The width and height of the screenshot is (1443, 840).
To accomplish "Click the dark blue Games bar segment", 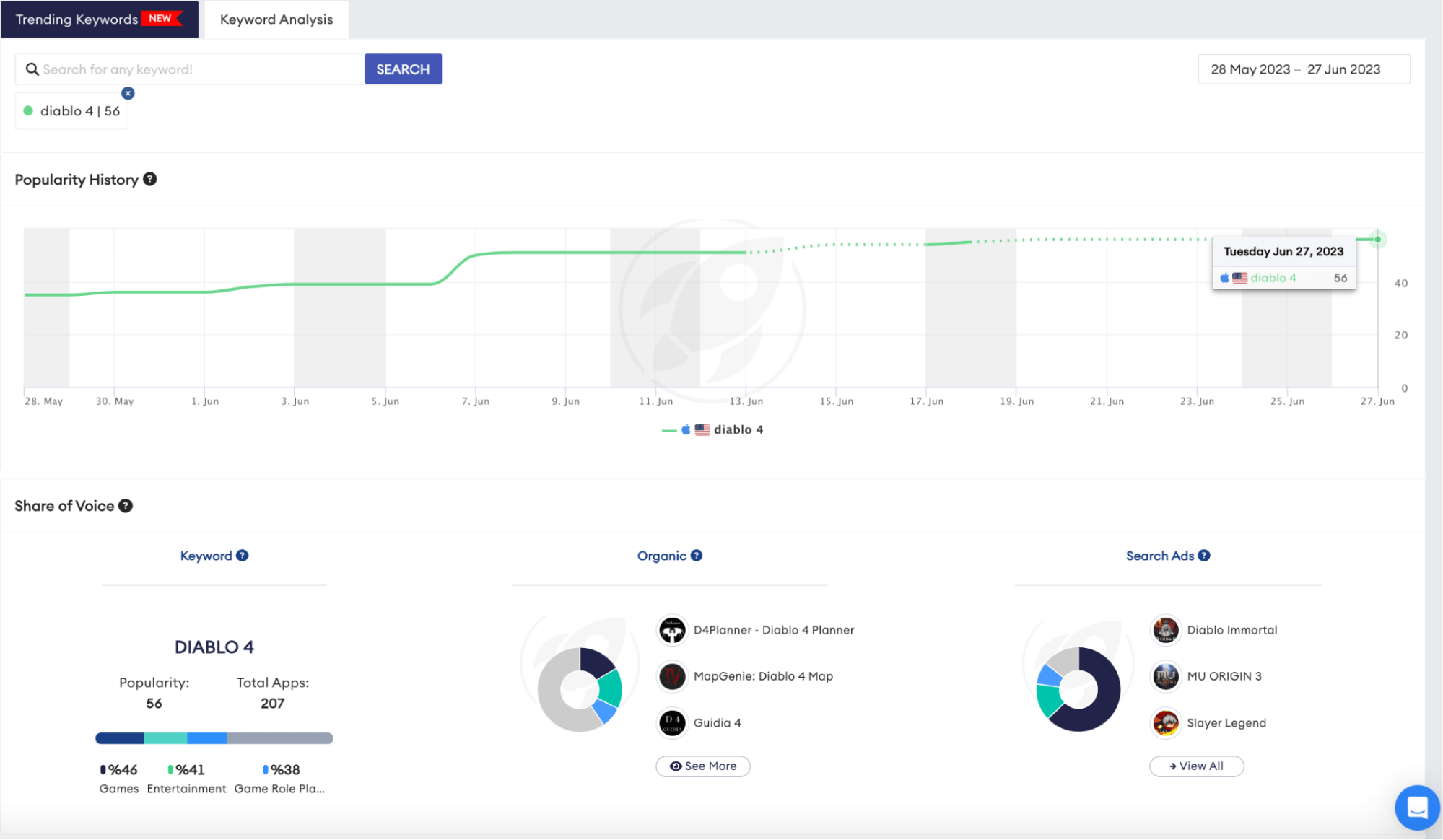I will [x=120, y=738].
